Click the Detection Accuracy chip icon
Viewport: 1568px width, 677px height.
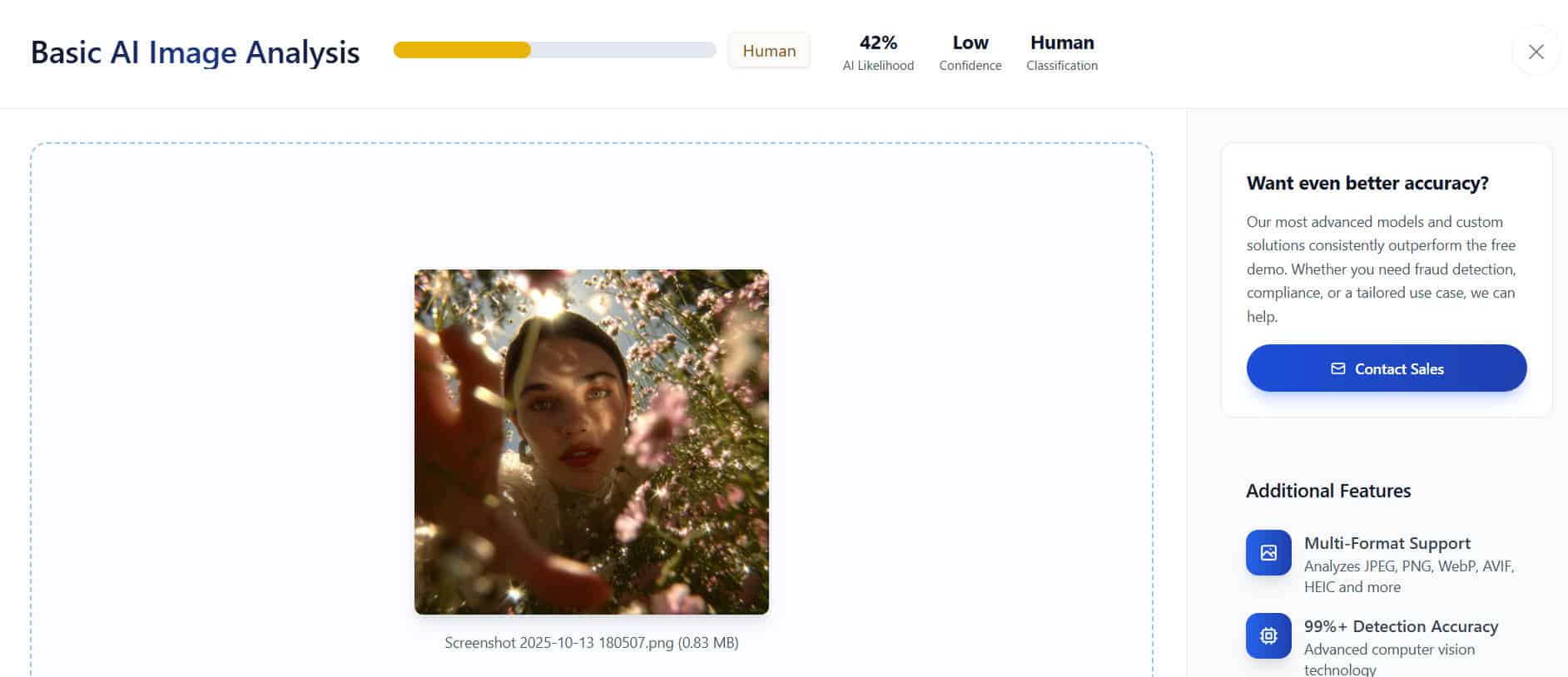(x=1268, y=635)
